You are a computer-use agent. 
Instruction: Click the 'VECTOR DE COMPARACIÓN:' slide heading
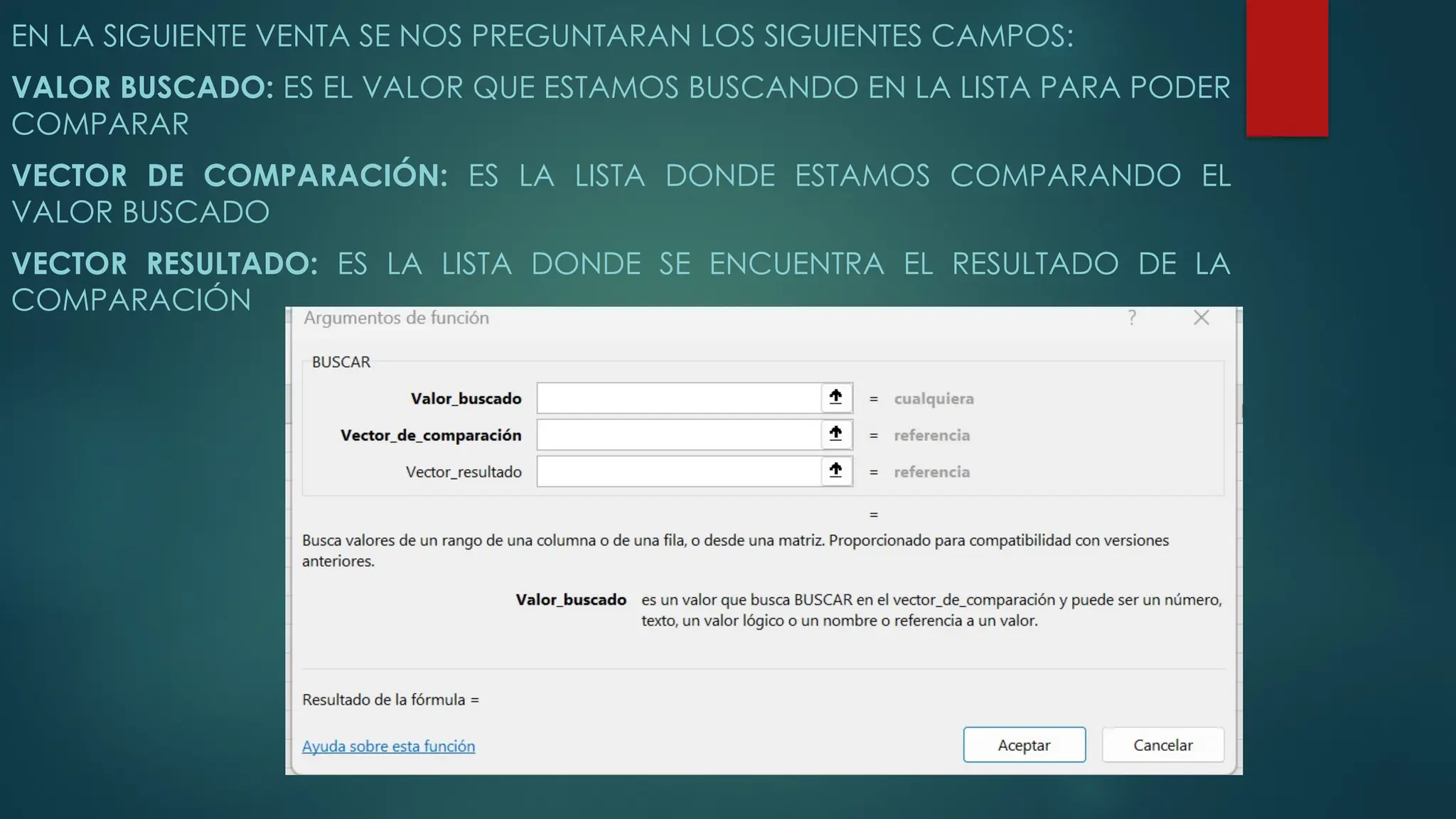(x=230, y=175)
